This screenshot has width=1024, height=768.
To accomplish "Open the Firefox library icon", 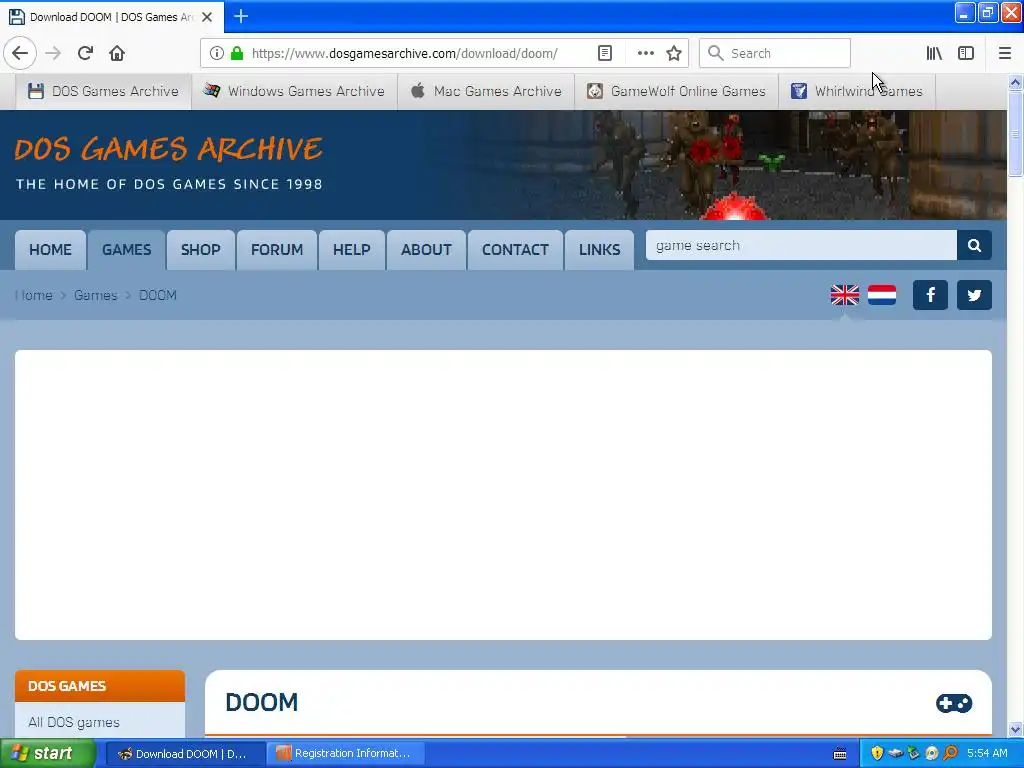I will 934,54.
